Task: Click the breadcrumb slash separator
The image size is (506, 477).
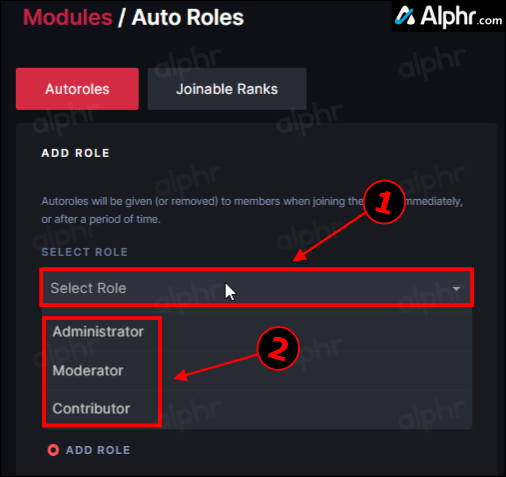Action: pos(121,17)
